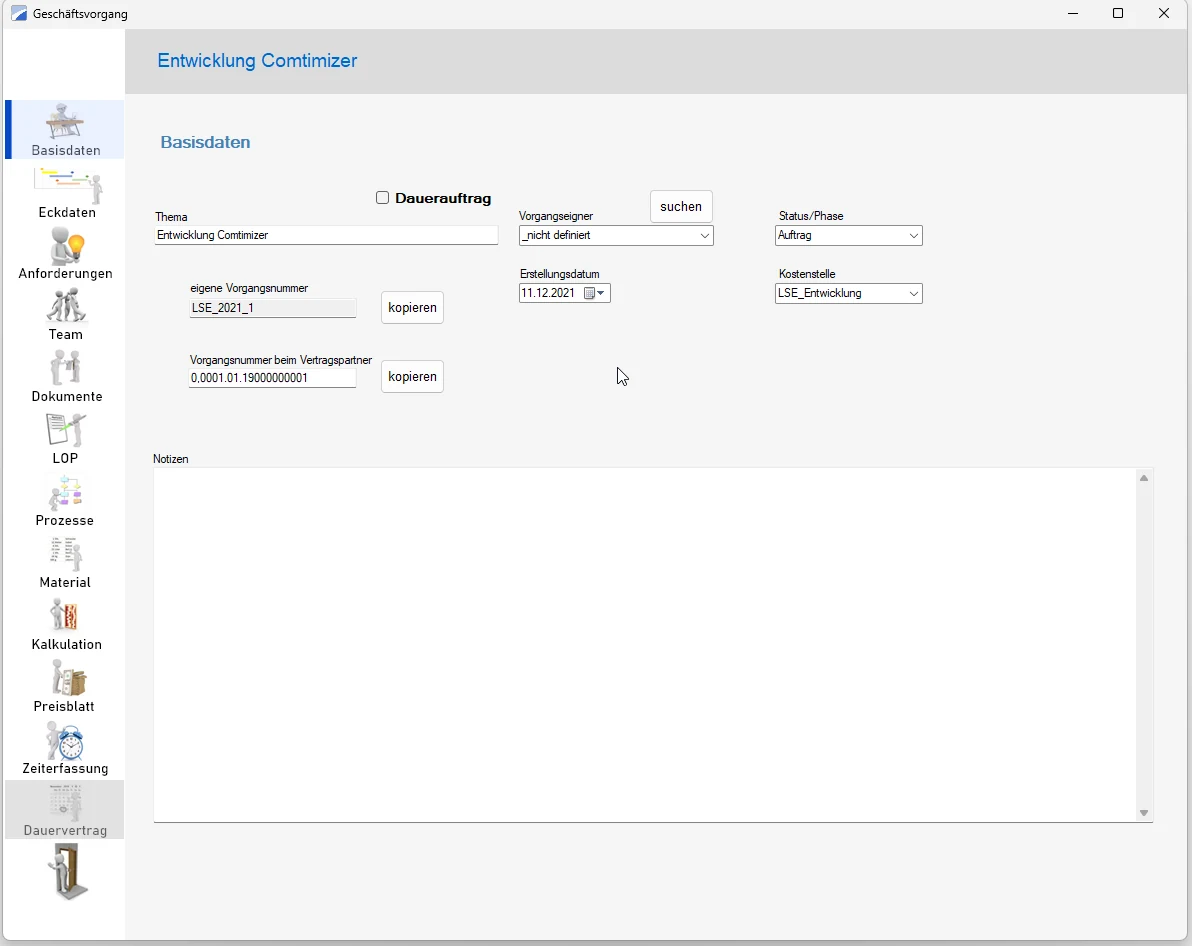Open the Team section icon
The height and width of the screenshot is (946, 1192).
point(66,306)
